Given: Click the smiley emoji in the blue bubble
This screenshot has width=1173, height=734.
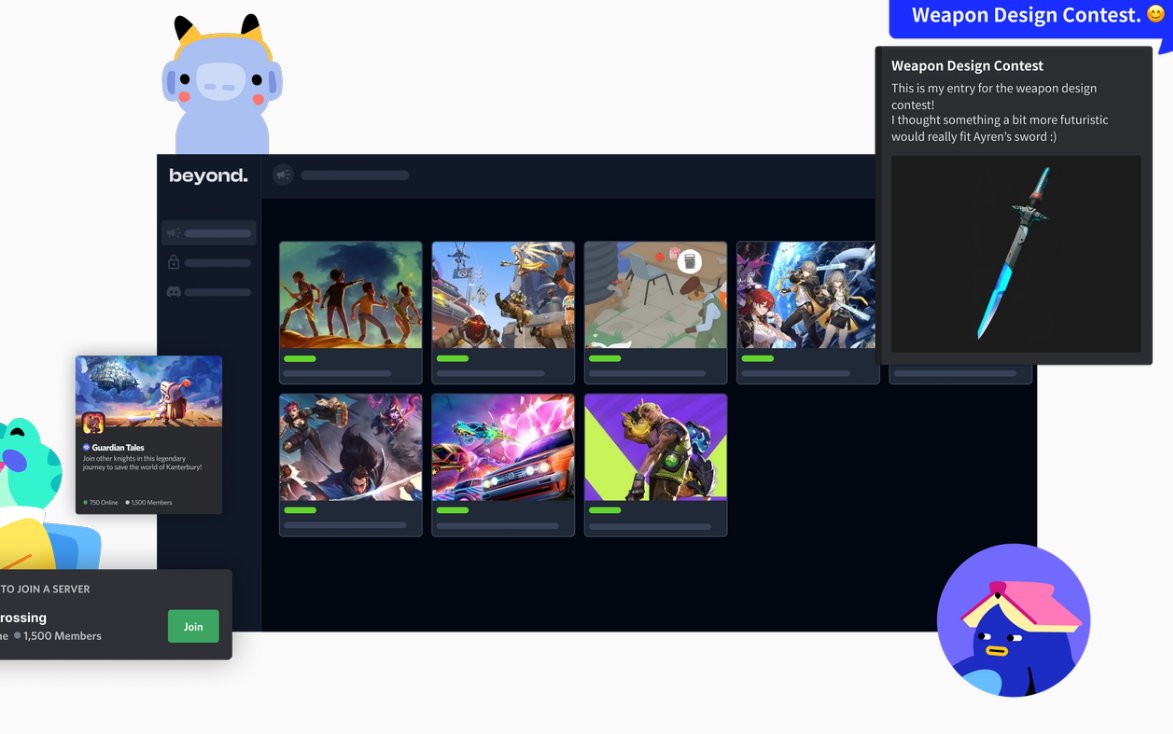Looking at the screenshot, I should pyautogui.click(x=1156, y=13).
